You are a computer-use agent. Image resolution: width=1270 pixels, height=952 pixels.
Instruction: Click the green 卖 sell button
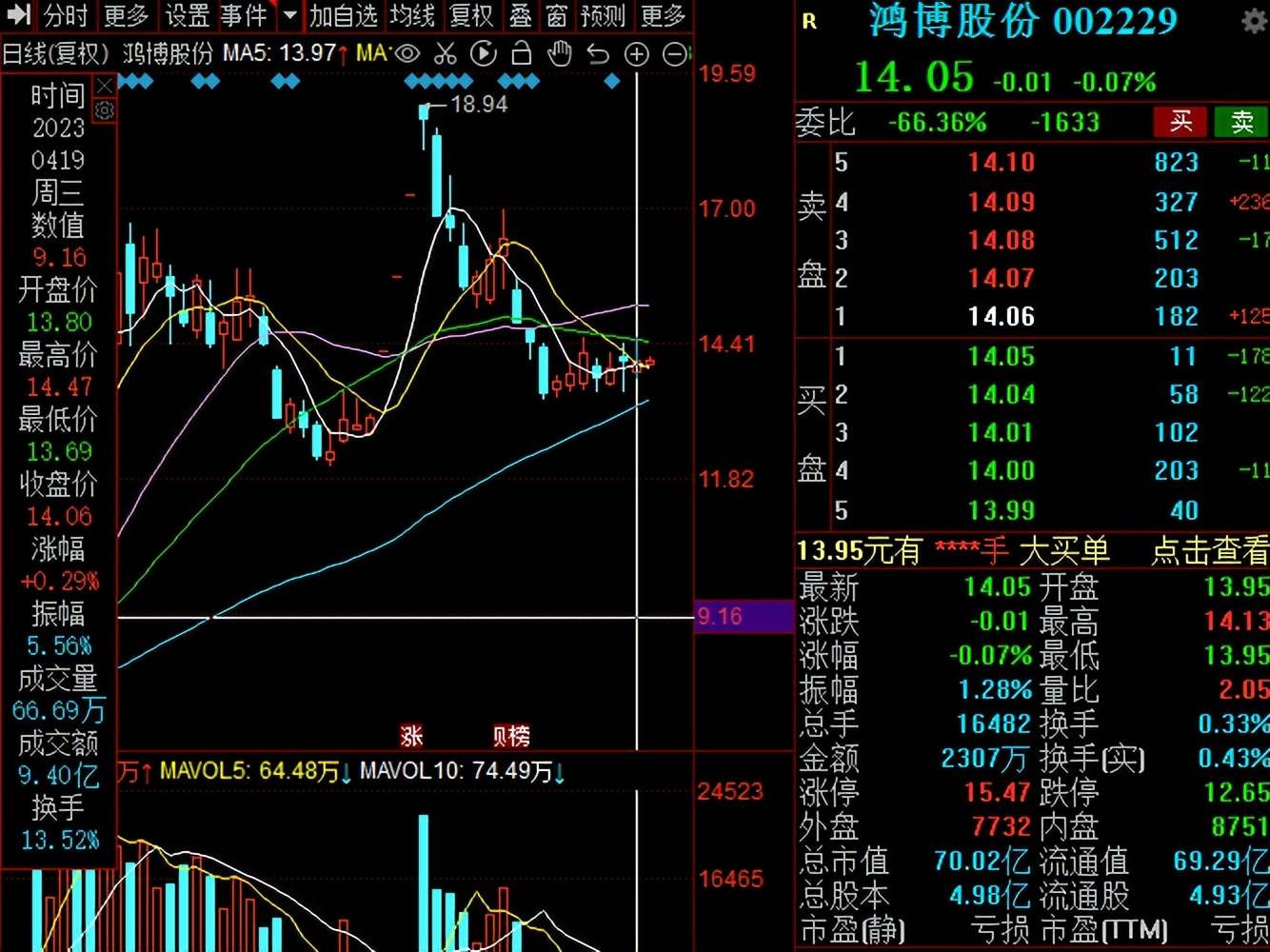1241,122
